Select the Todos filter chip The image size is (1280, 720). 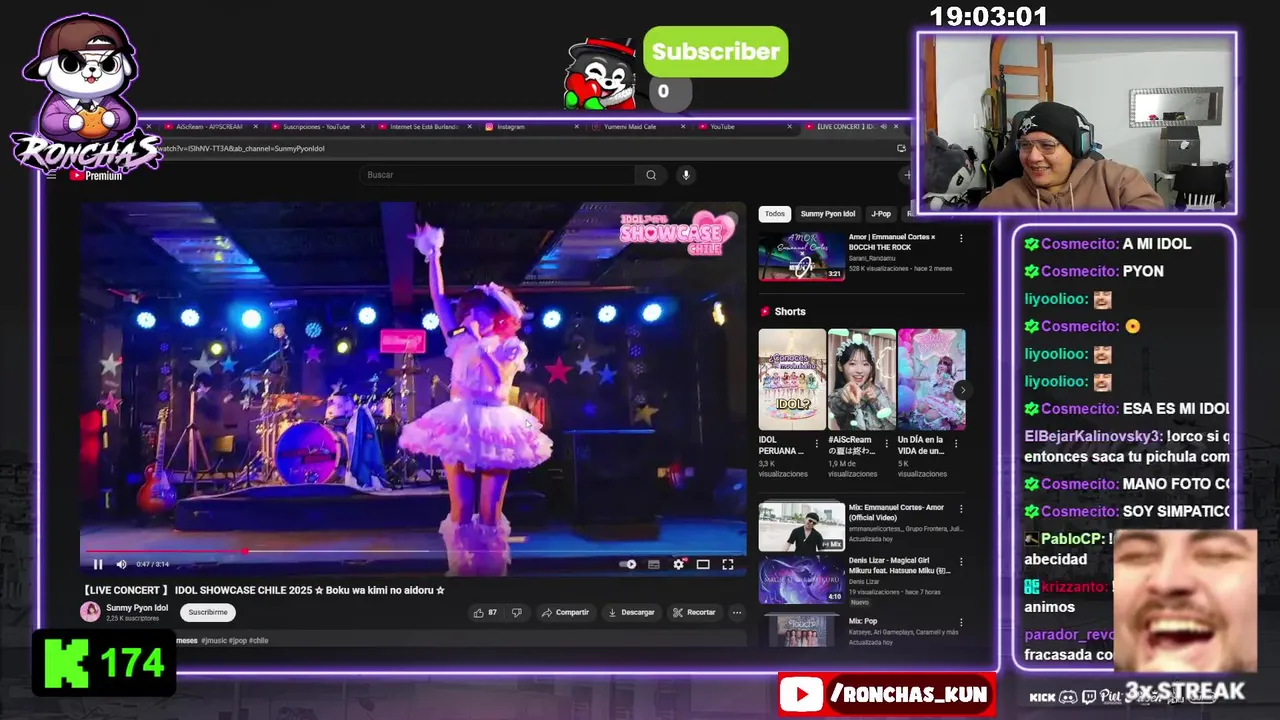[x=775, y=214]
